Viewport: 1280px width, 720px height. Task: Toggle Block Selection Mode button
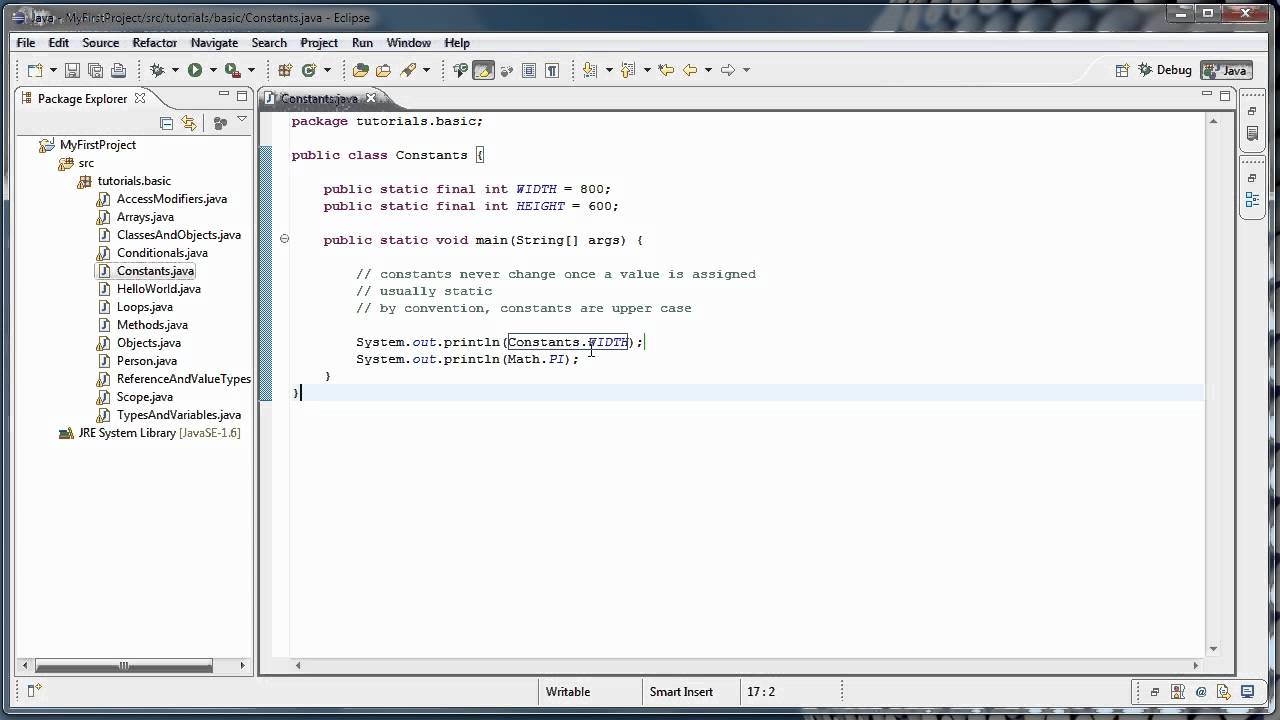529,70
